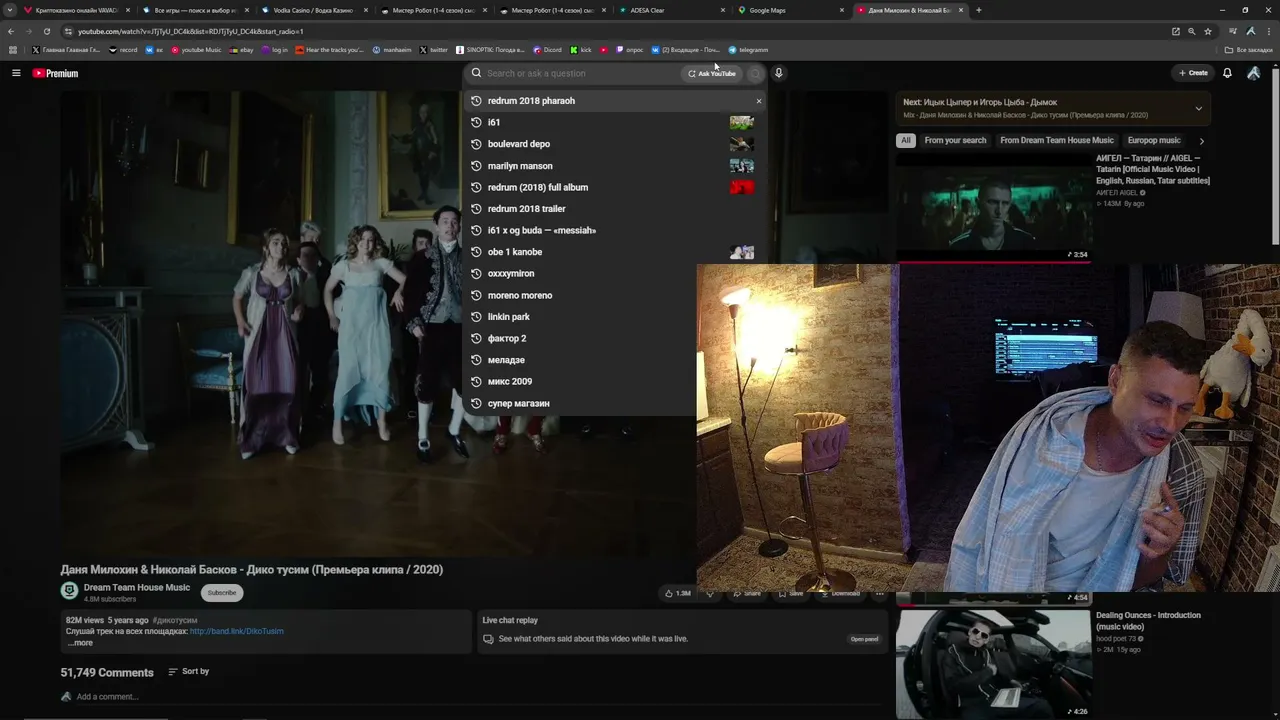Image resolution: width=1280 pixels, height=720 pixels.
Task: Open the browser tab search dropdown
Action: 11,10
